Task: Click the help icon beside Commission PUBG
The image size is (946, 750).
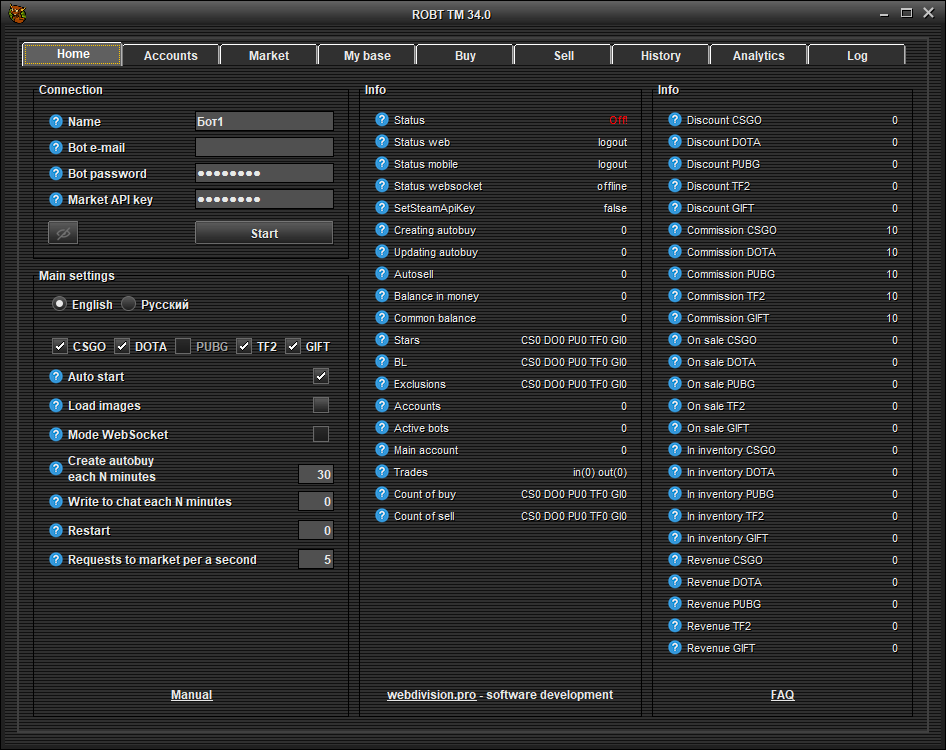Action: click(x=674, y=274)
